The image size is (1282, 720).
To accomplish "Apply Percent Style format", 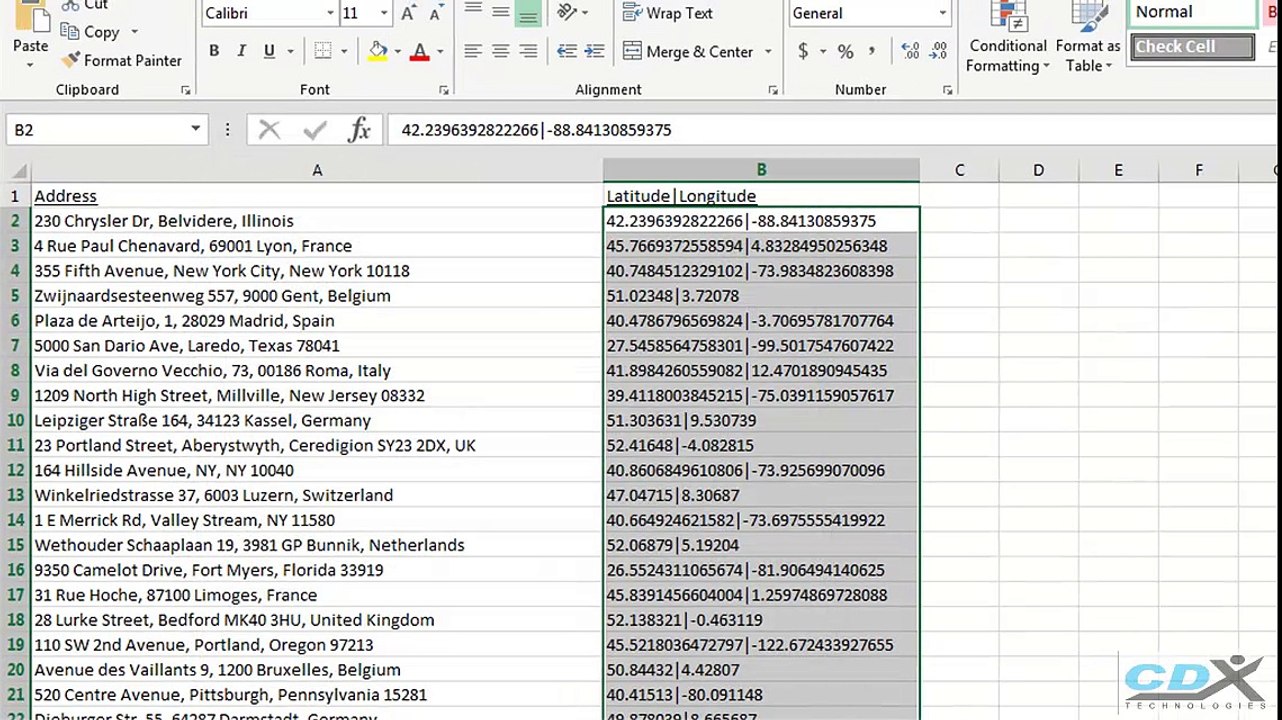I will pyautogui.click(x=845, y=51).
